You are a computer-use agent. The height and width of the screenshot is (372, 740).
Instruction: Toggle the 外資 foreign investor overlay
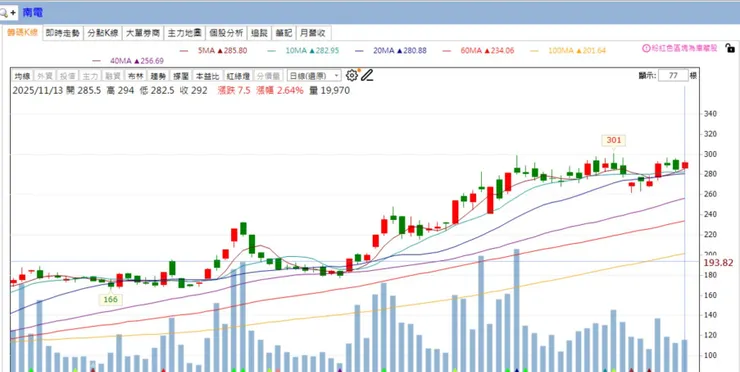[x=45, y=76]
